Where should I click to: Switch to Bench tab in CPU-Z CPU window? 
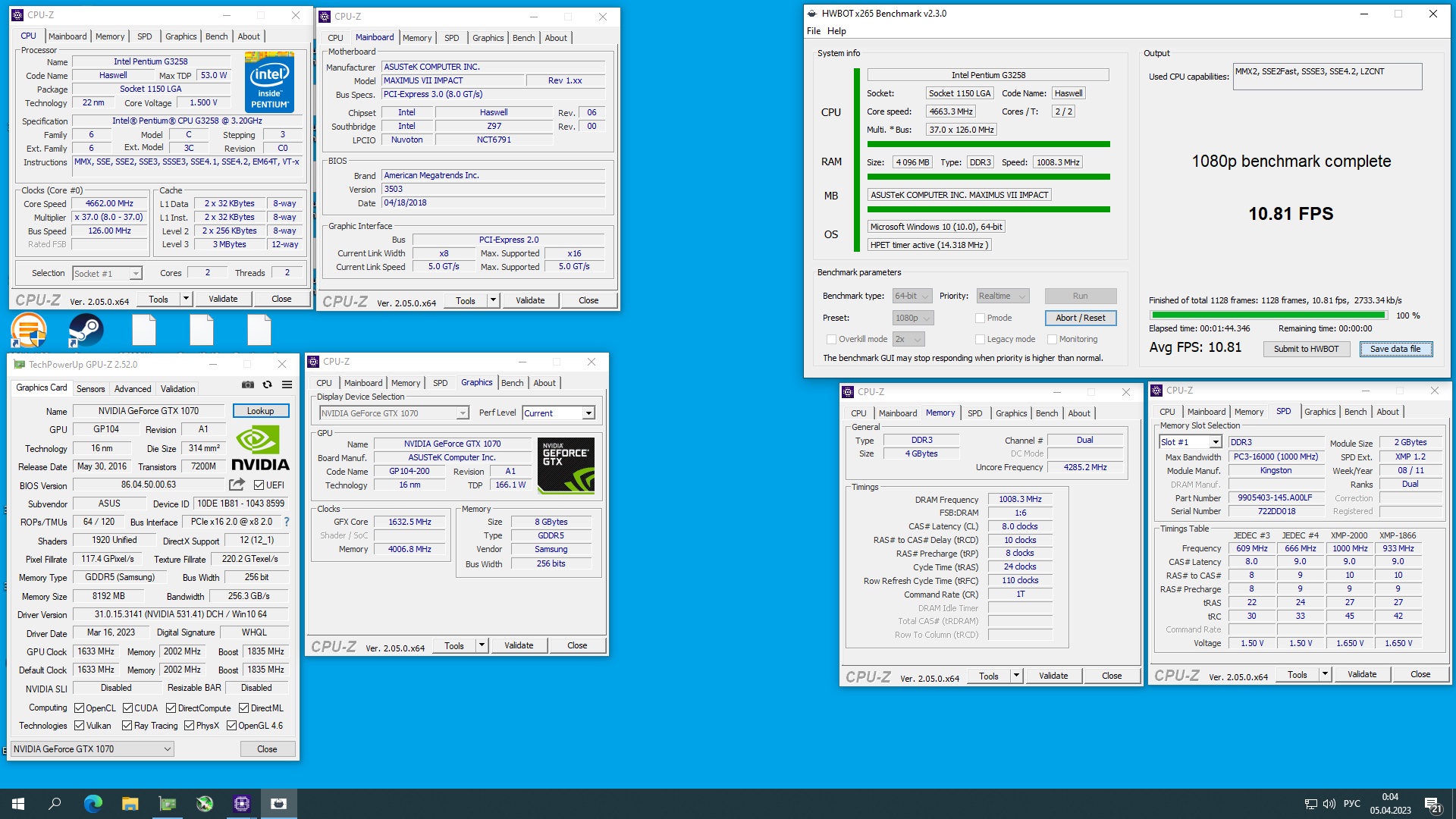pyautogui.click(x=216, y=36)
